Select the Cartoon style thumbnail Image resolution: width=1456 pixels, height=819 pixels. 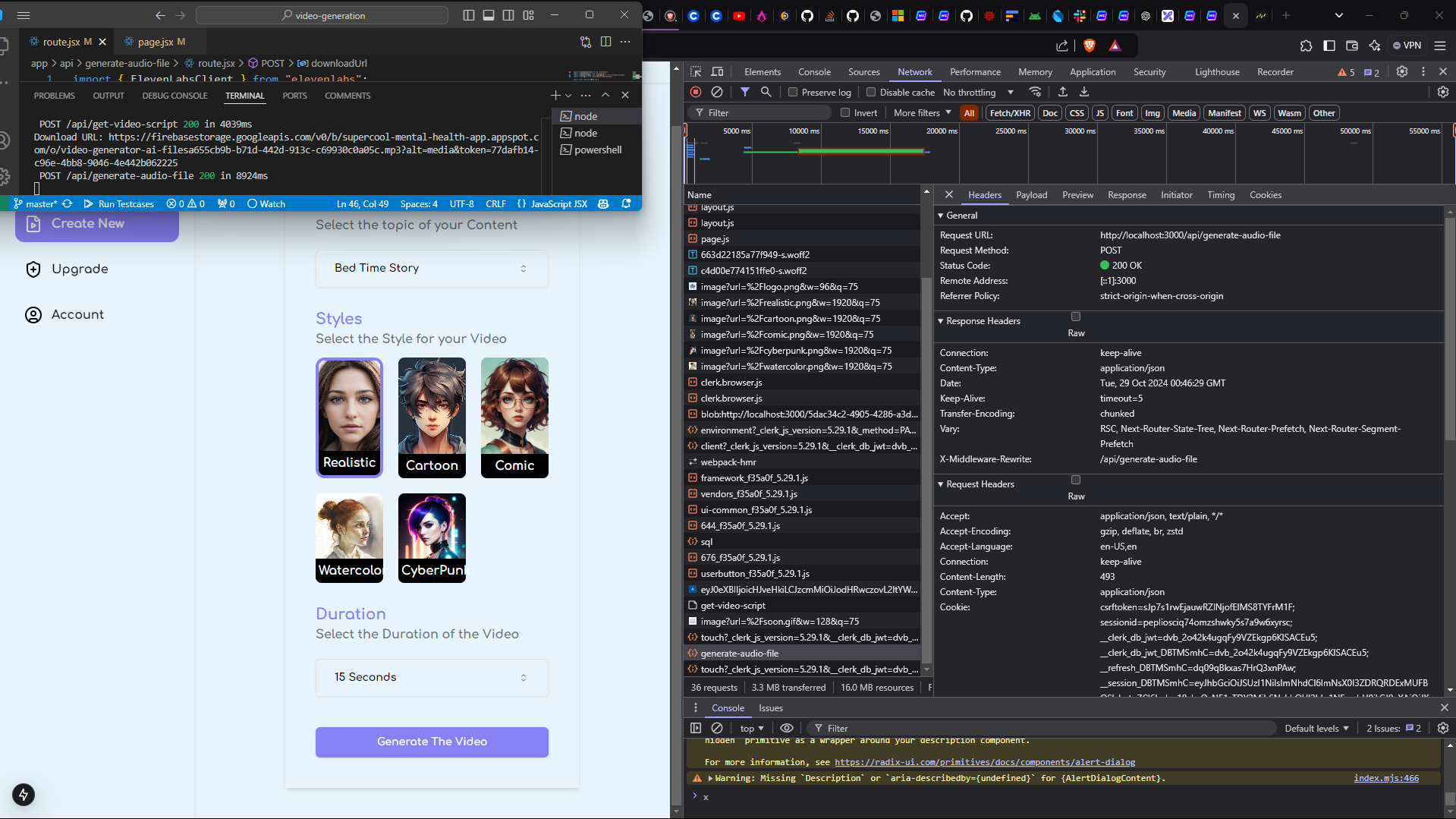(x=432, y=417)
